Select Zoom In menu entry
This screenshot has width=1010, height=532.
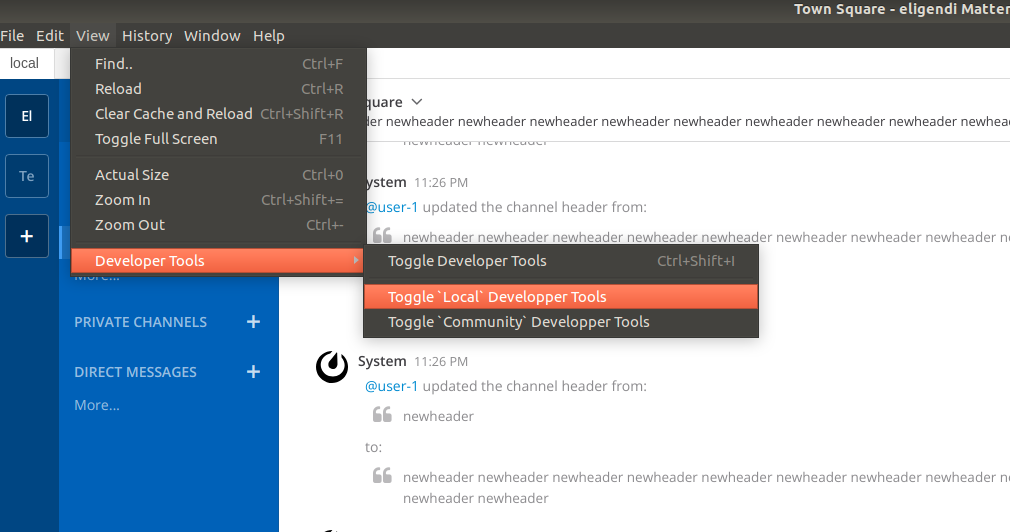click(219, 200)
